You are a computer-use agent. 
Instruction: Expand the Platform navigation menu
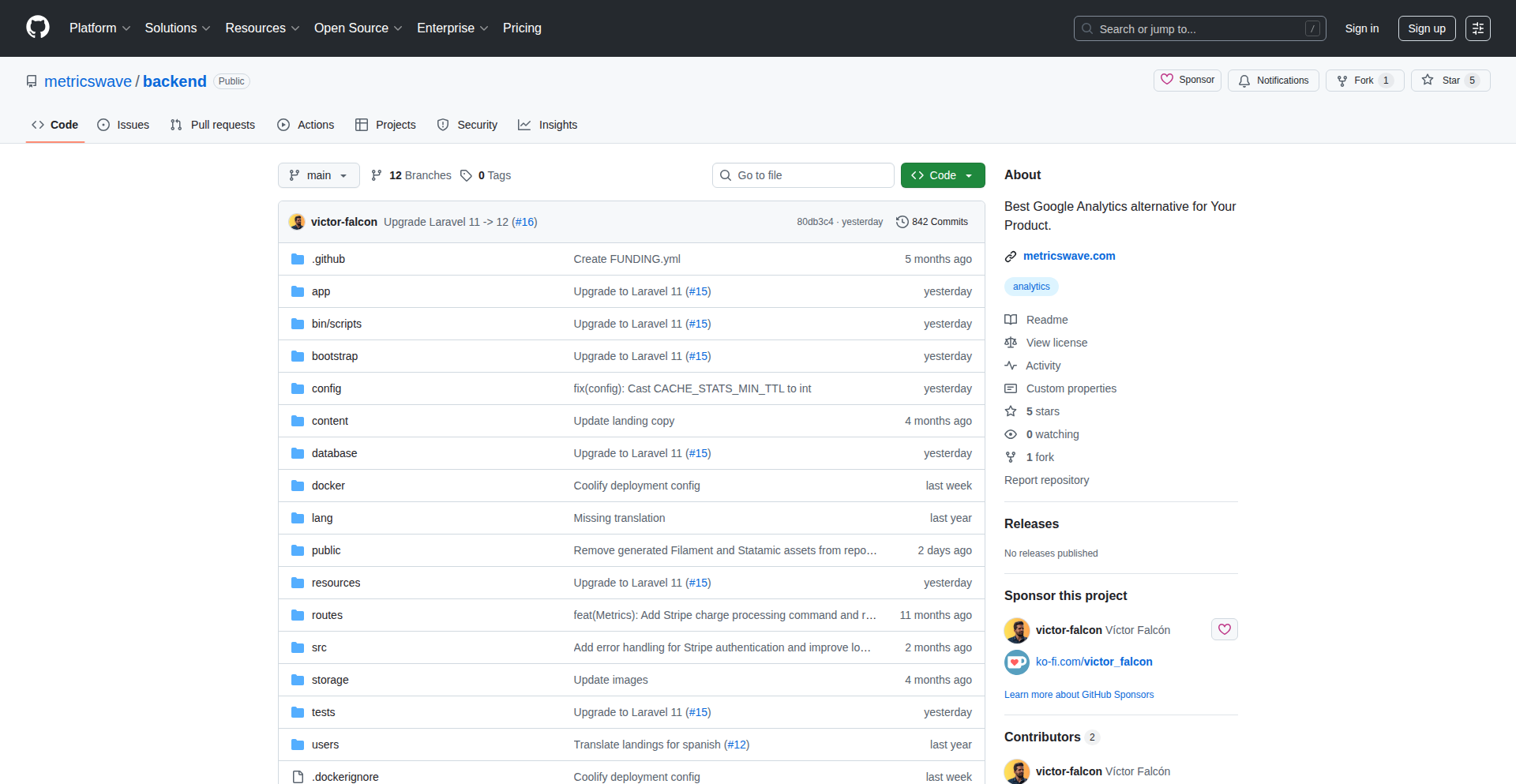(99, 28)
